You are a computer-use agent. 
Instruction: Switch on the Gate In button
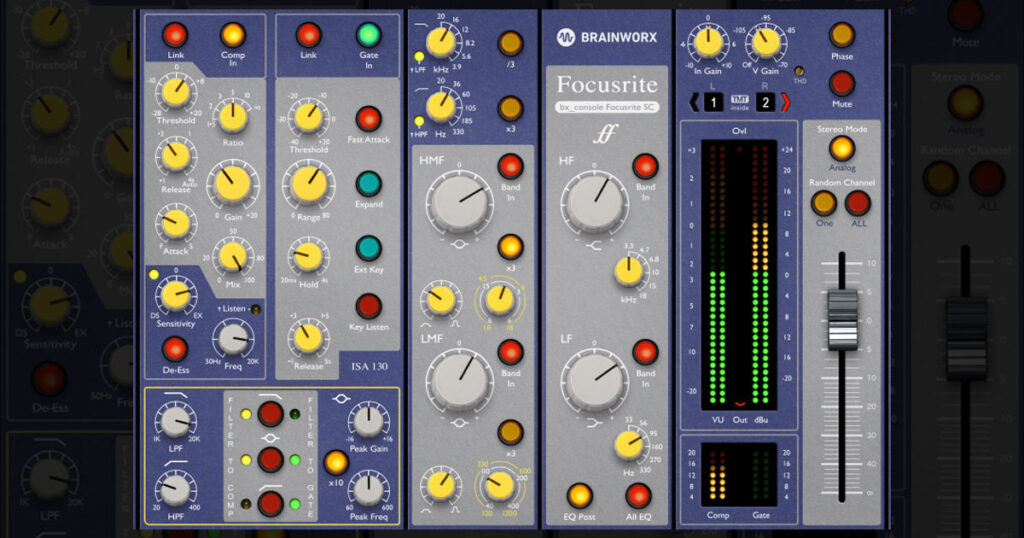tap(368, 35)
